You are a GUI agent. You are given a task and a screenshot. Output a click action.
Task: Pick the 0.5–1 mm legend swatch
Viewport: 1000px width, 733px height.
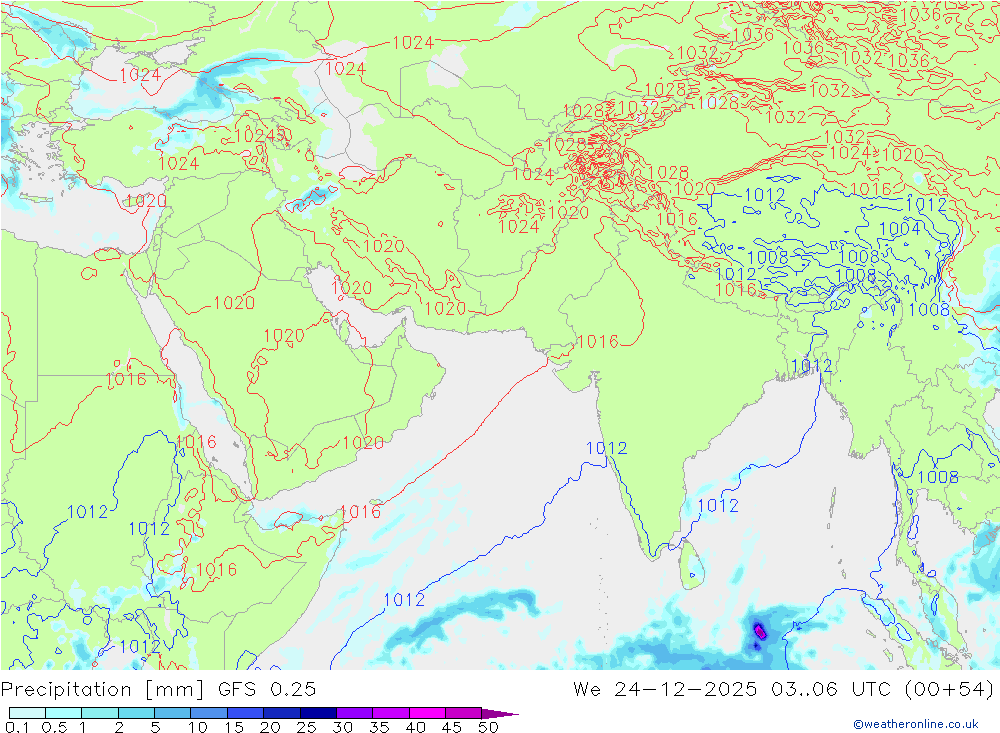click(64, 713)
